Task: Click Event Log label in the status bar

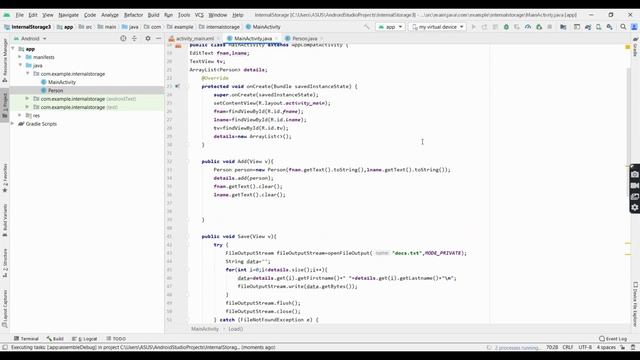Action: click(616, 339)
